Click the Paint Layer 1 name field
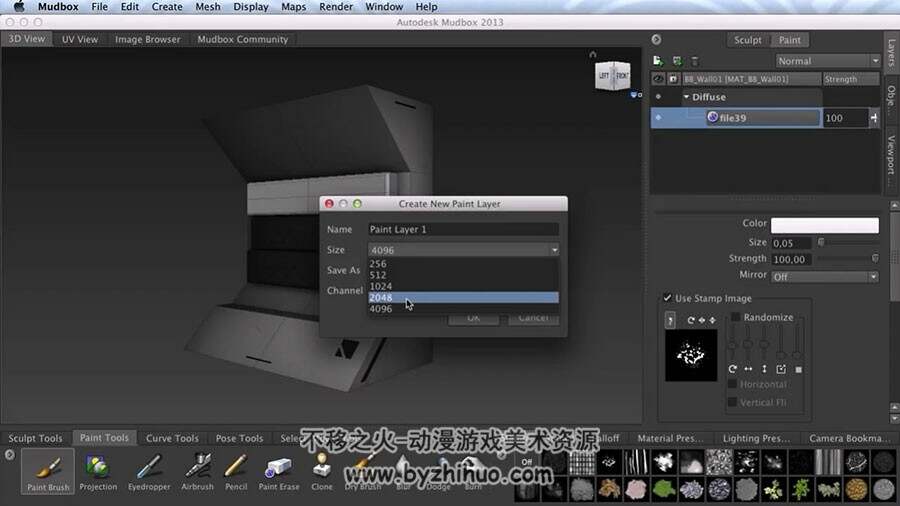This screenshot has height=506, width=900. pyautogui.click(x=463, y=229)
